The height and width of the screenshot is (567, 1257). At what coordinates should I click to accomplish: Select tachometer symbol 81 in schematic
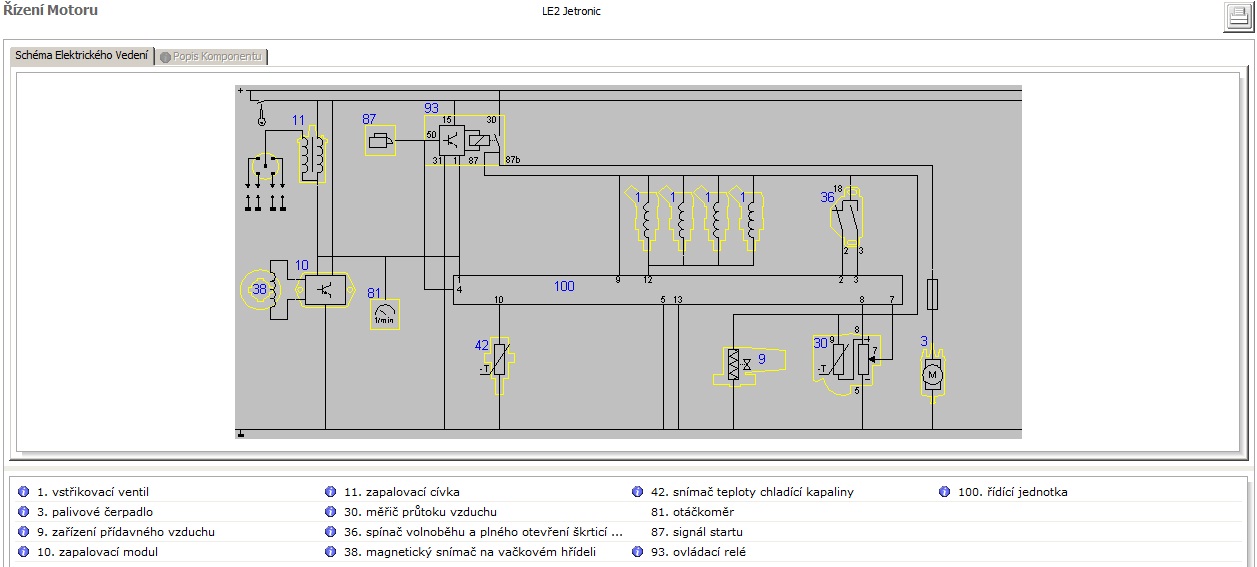384,314
